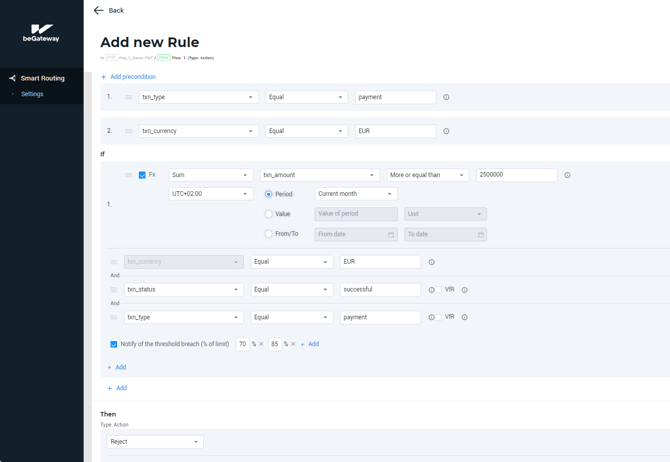
Task: Open the txn_amount dropdown
Action: [320, 175]
